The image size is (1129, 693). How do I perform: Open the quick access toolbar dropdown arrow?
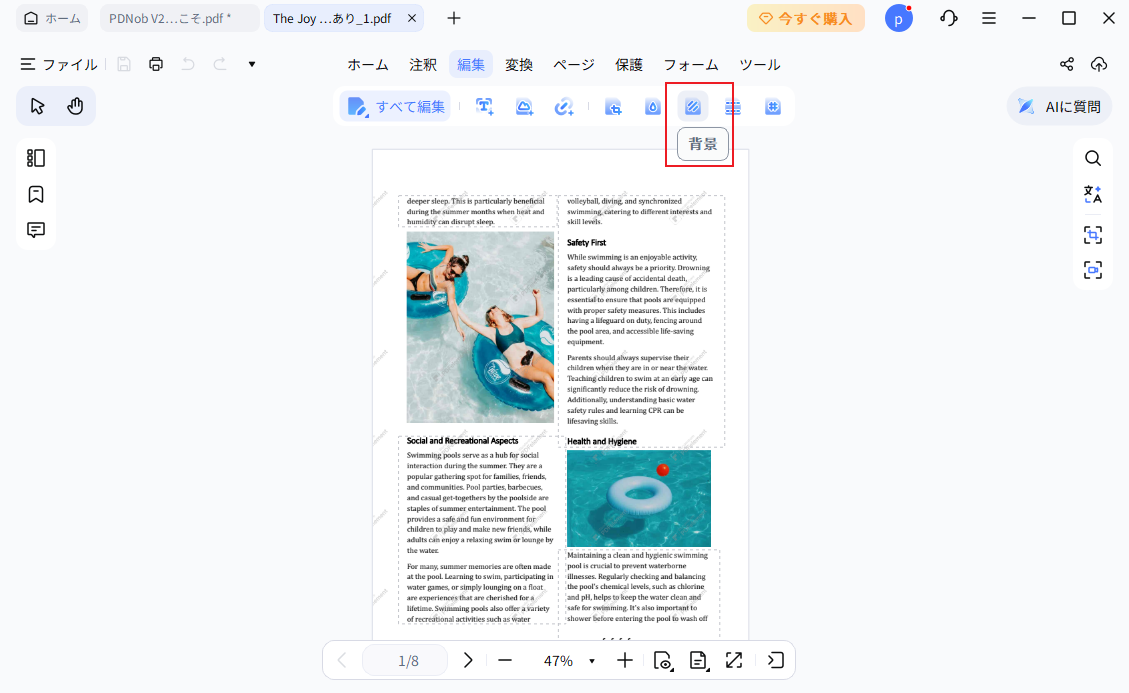coord(252,64)
